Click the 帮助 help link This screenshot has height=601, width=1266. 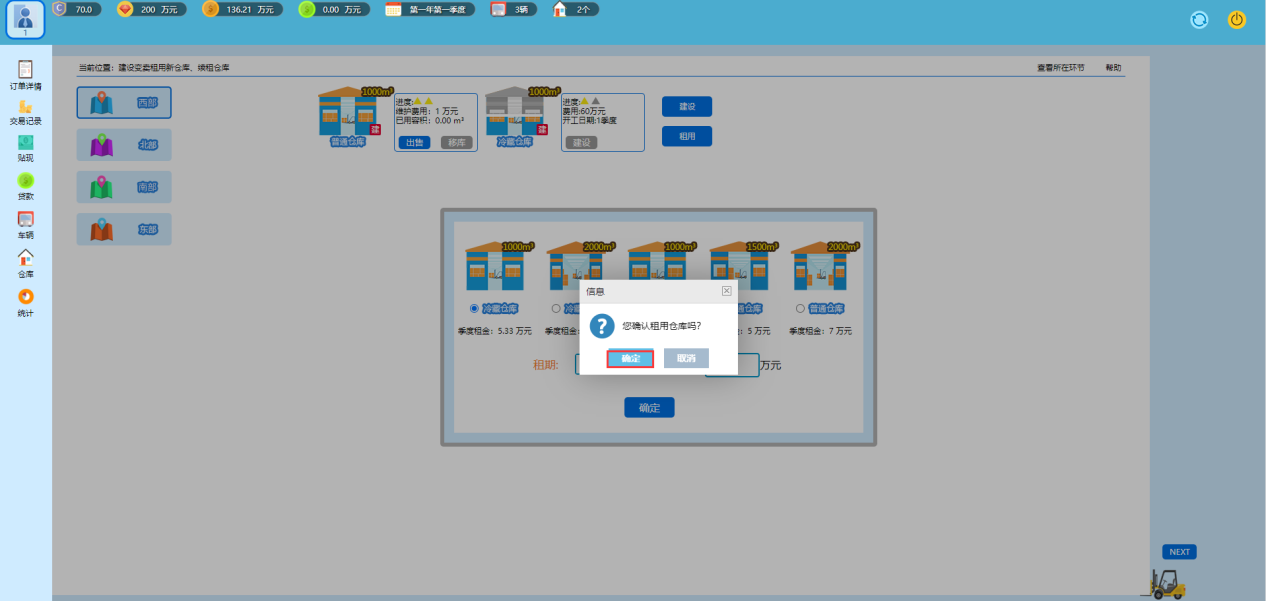[1113, 68]
